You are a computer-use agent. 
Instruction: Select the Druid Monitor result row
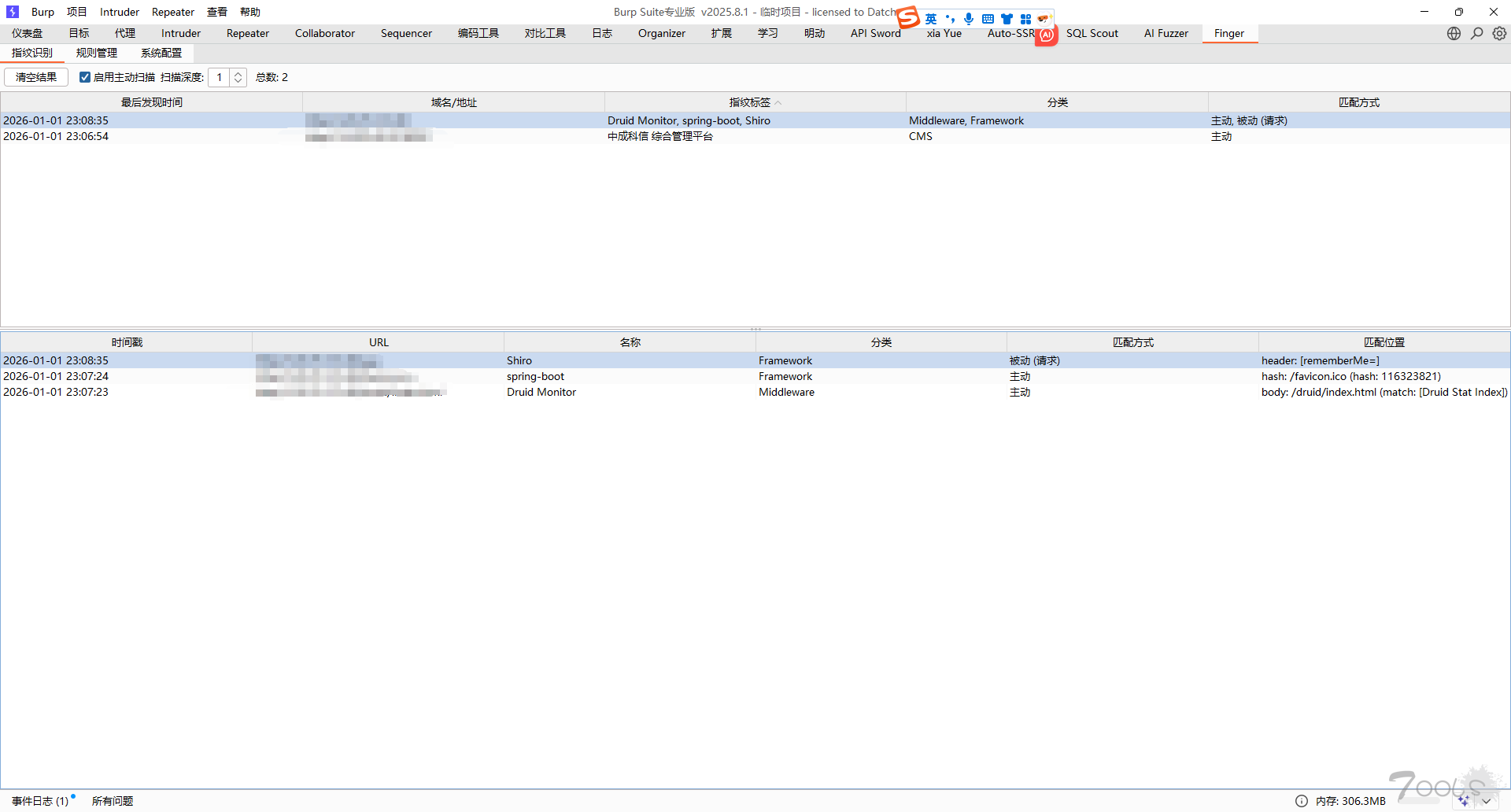[x=541, y=392]
